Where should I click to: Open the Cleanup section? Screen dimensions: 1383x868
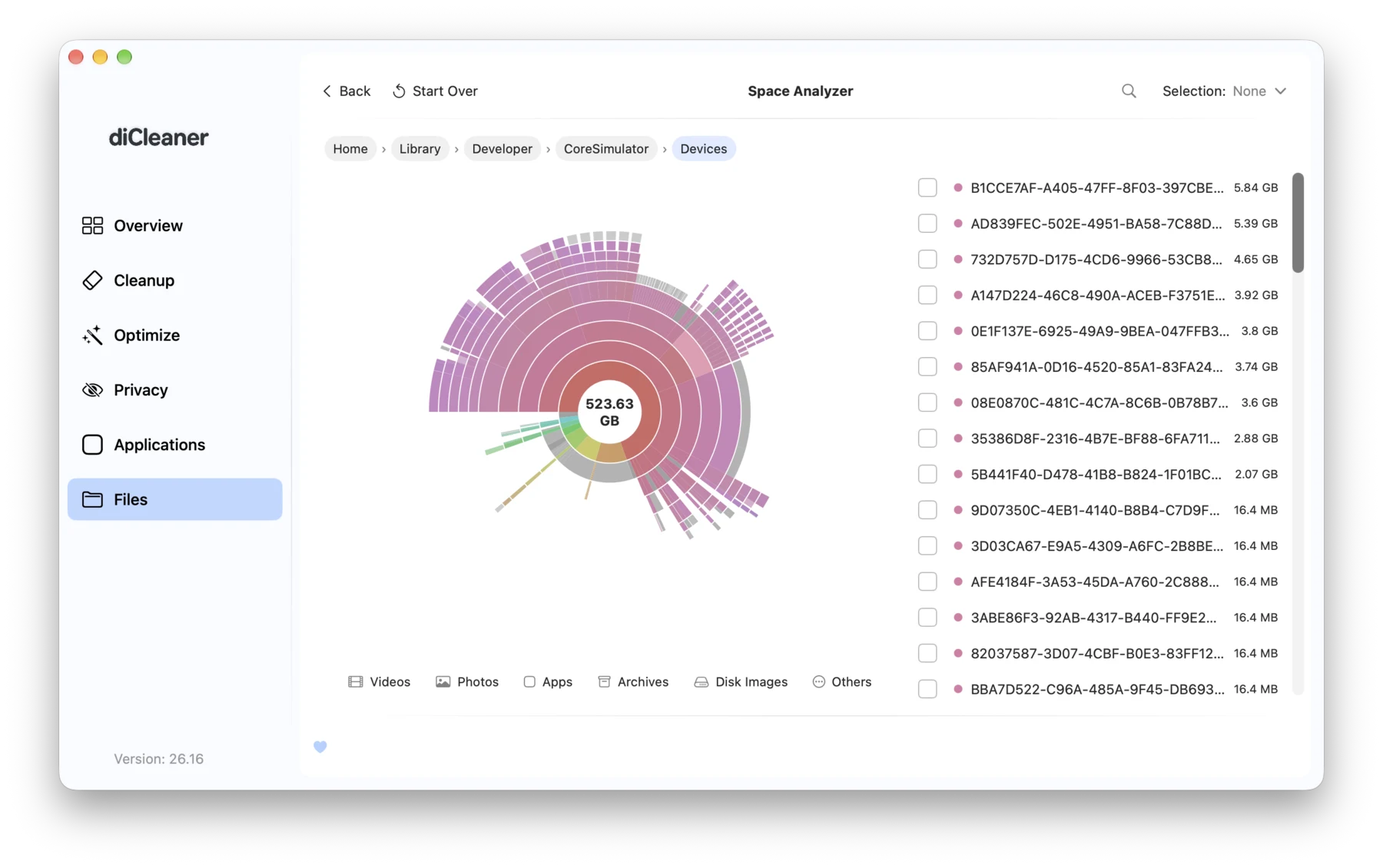[175, 280]
